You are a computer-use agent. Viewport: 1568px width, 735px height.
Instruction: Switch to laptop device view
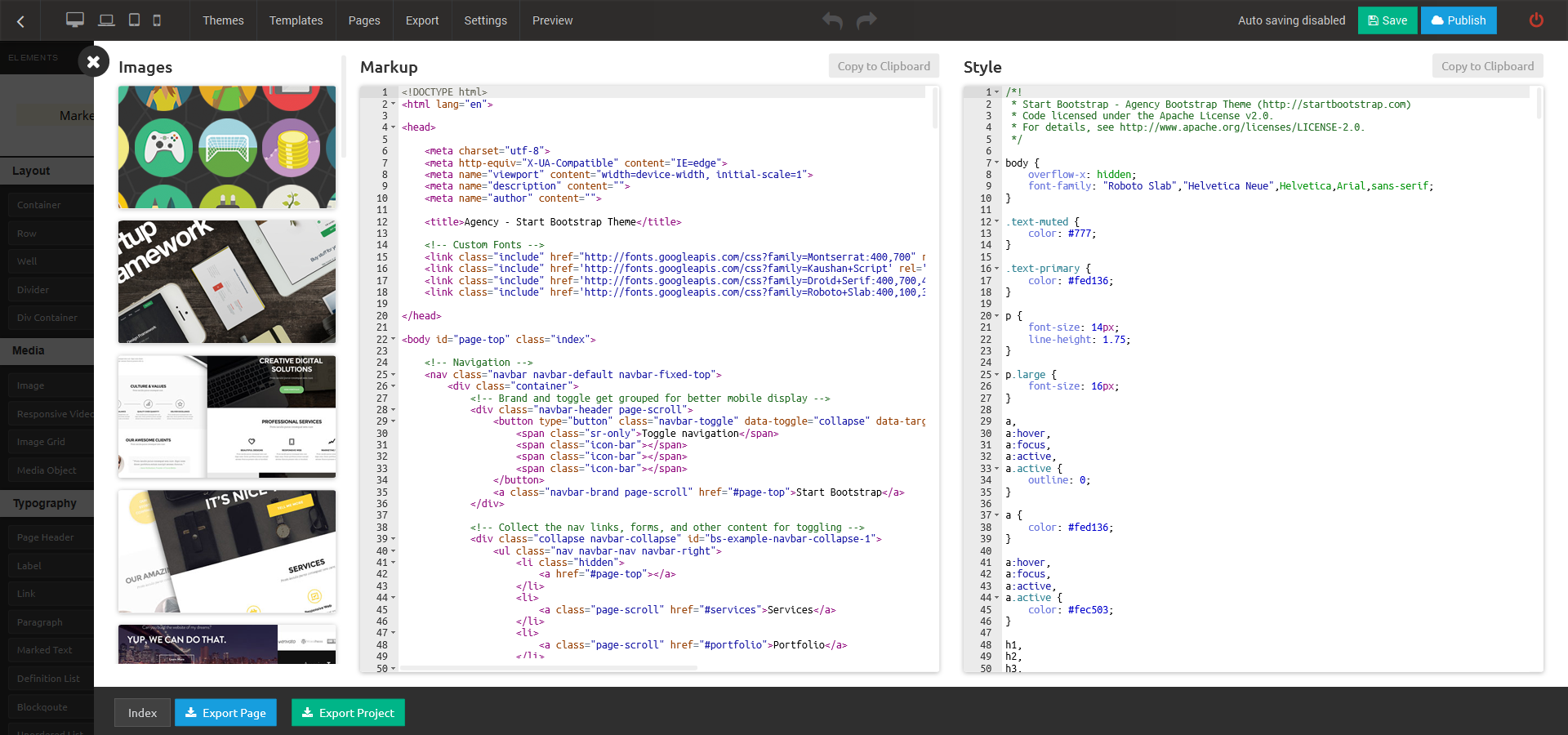tap(106, 20)
